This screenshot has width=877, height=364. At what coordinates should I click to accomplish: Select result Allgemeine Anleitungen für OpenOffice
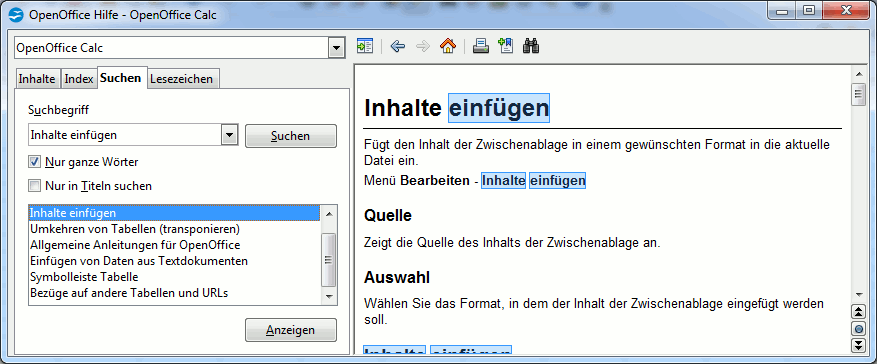pyautogui.click(x=175, y=245)
